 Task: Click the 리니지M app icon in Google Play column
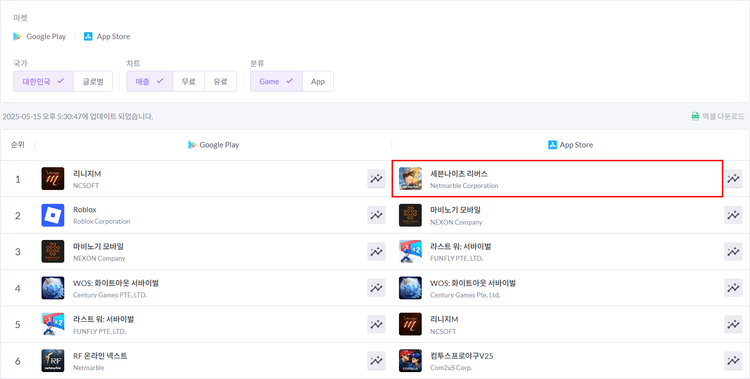pyautogui.click(x=53, y=179)
